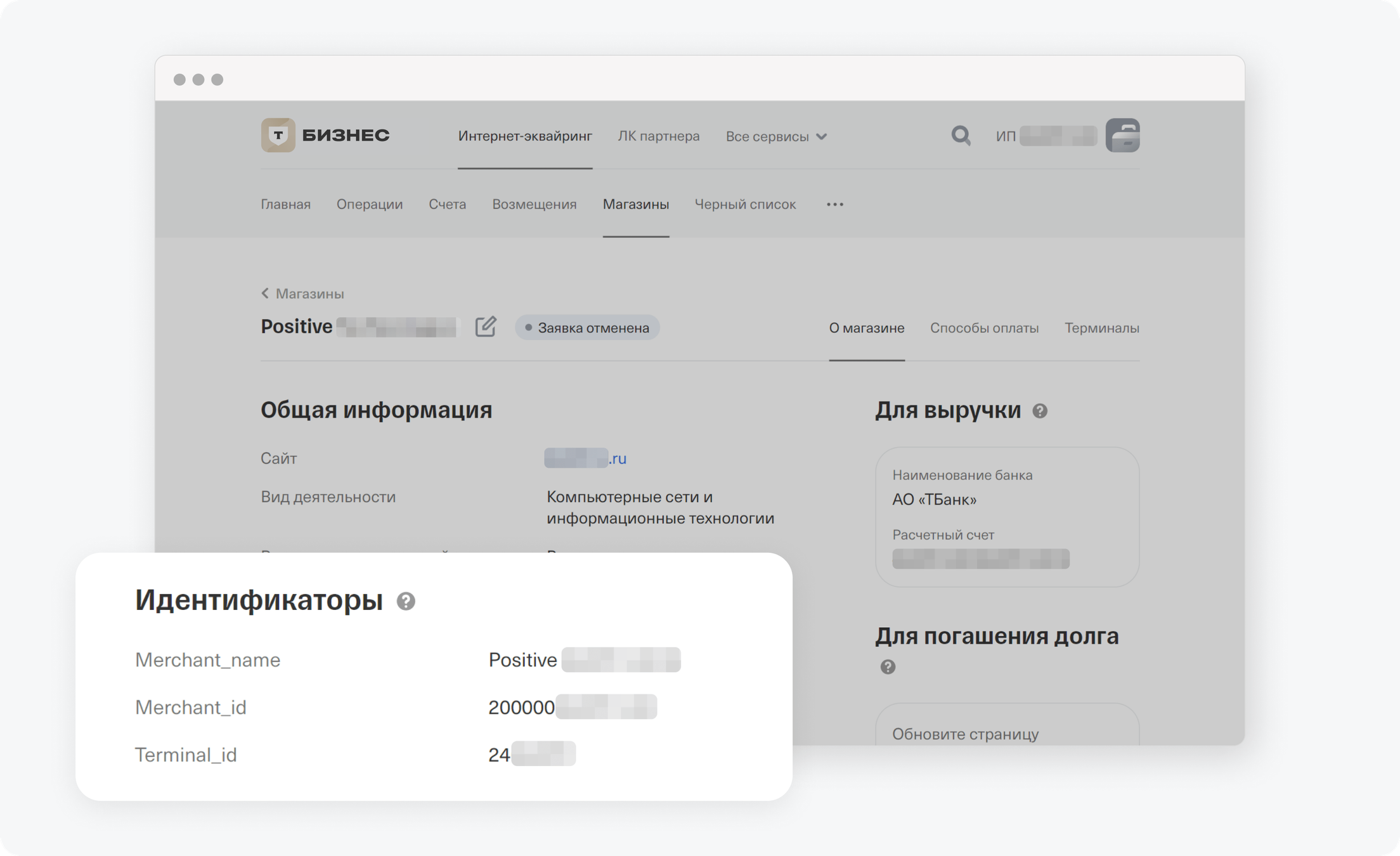1400x856 pixels.
Task: Click the Для погашения долга heading
Action: pos(997,636)
